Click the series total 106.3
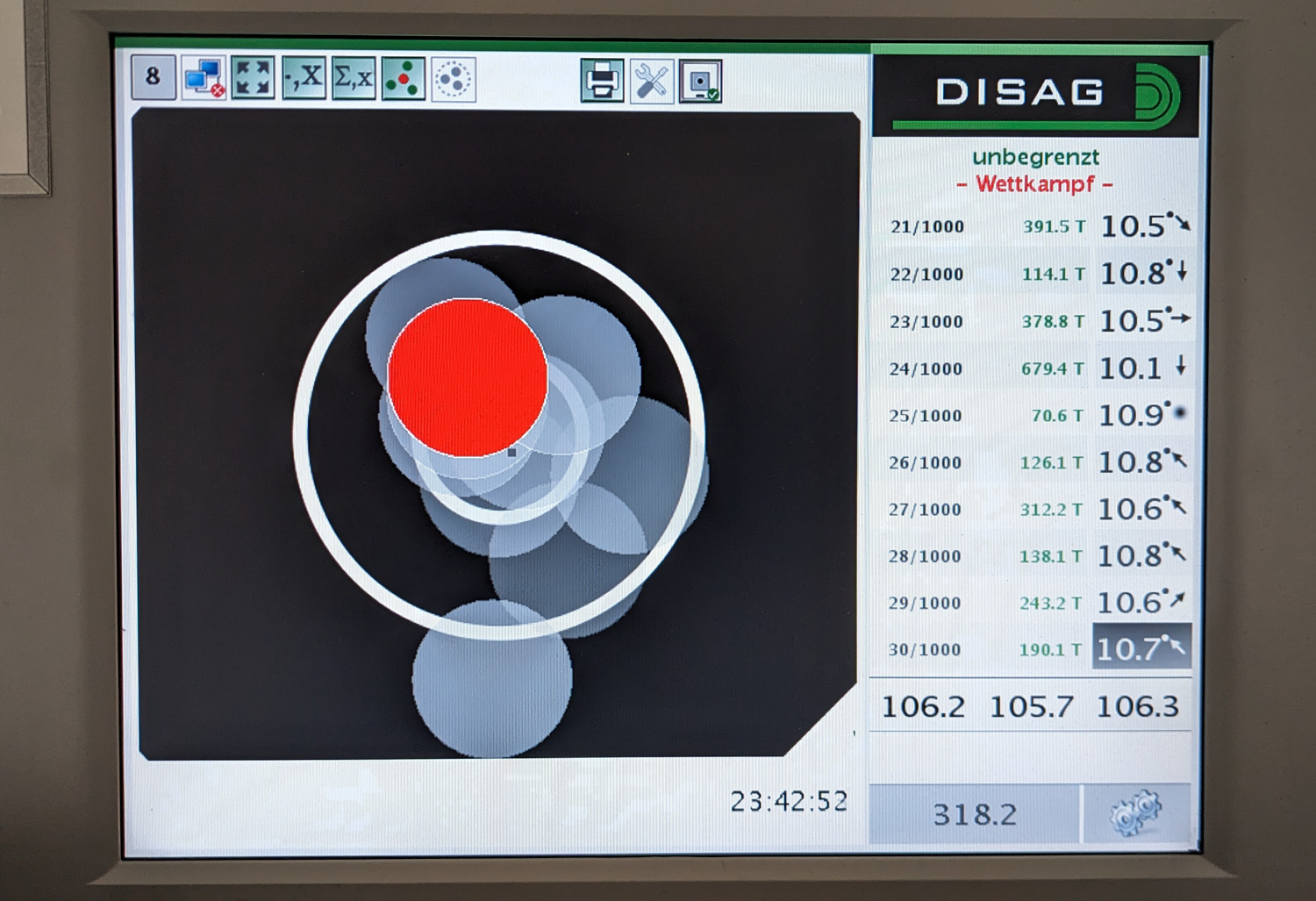Viewport: 1316px width, 901px height. [1138, 706]
